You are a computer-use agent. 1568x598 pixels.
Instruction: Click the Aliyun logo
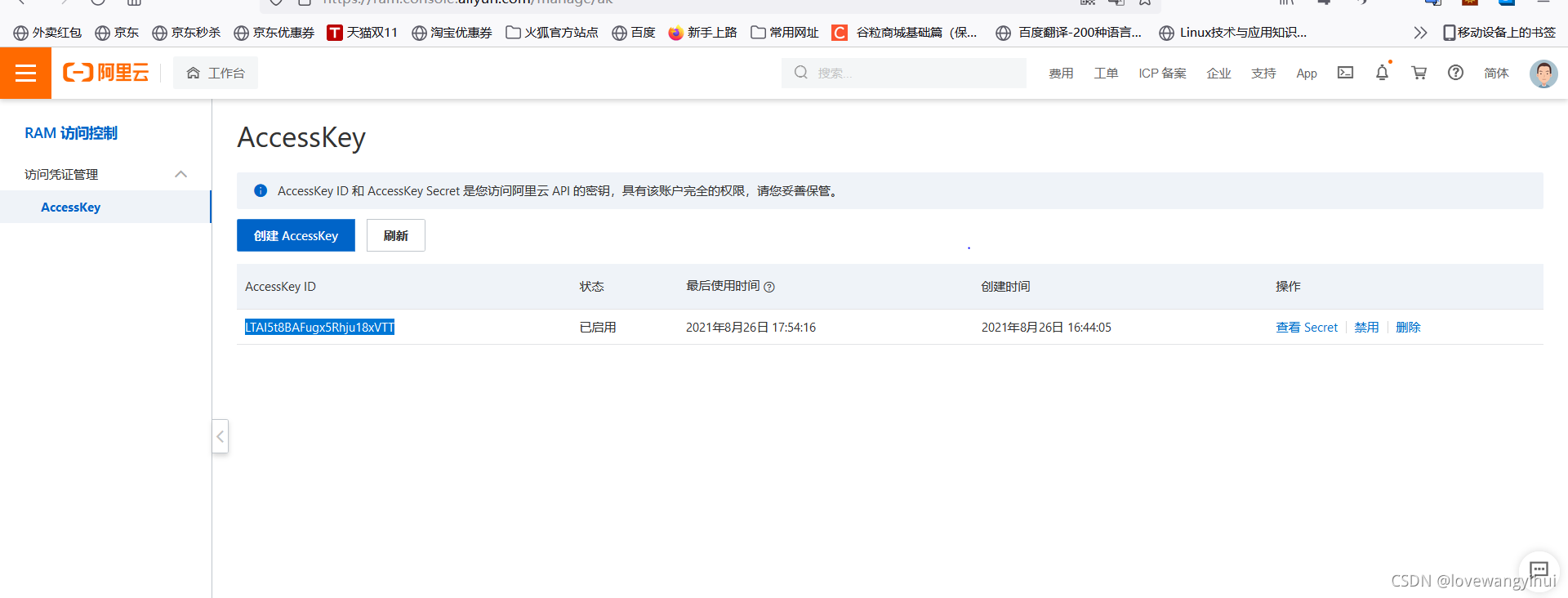point(106,73)
